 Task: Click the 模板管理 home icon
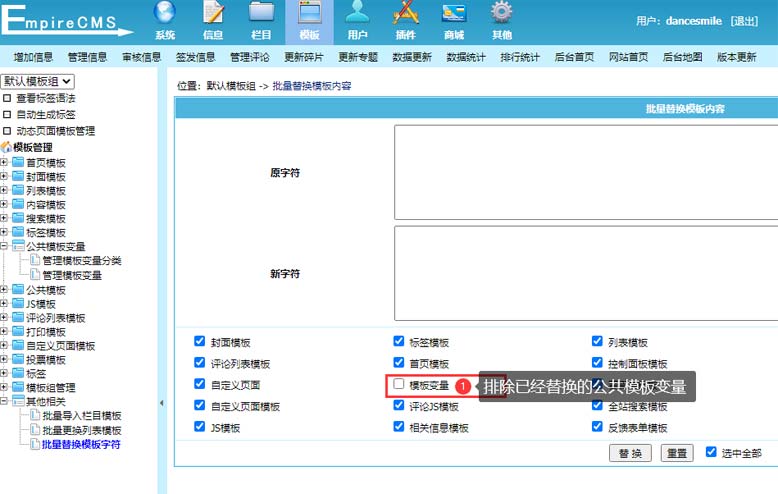[x=6, y=147]
